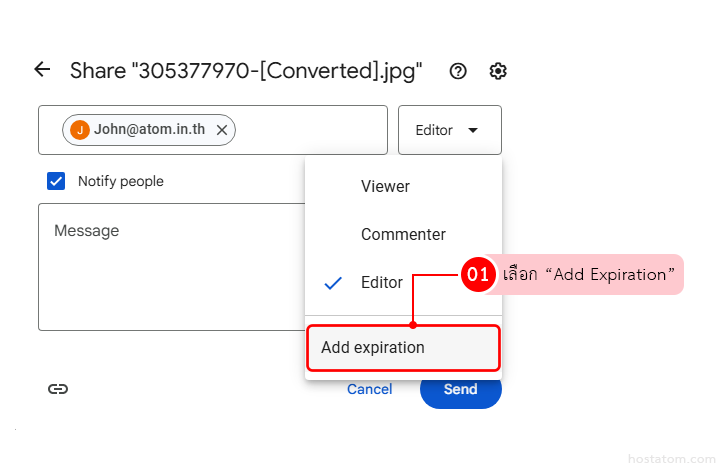The image size is (720, 468).
Task: Remove John@atom.in.th chip with X
Action: pyautogui.click(x=222, y=130)
